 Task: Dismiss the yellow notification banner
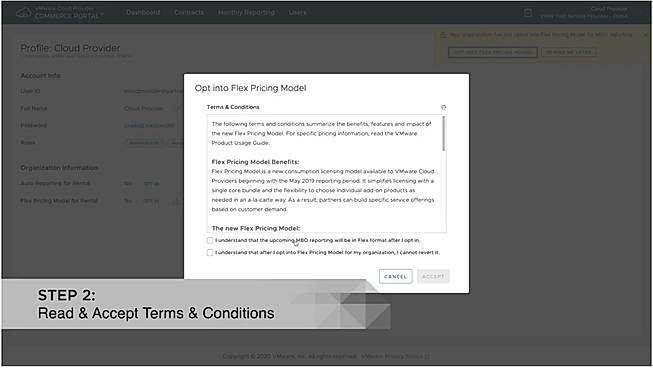[646, 35]
